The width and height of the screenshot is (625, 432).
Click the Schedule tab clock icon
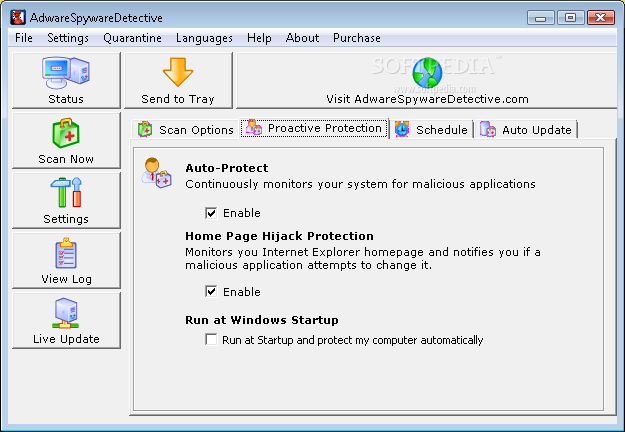[402, 130]
